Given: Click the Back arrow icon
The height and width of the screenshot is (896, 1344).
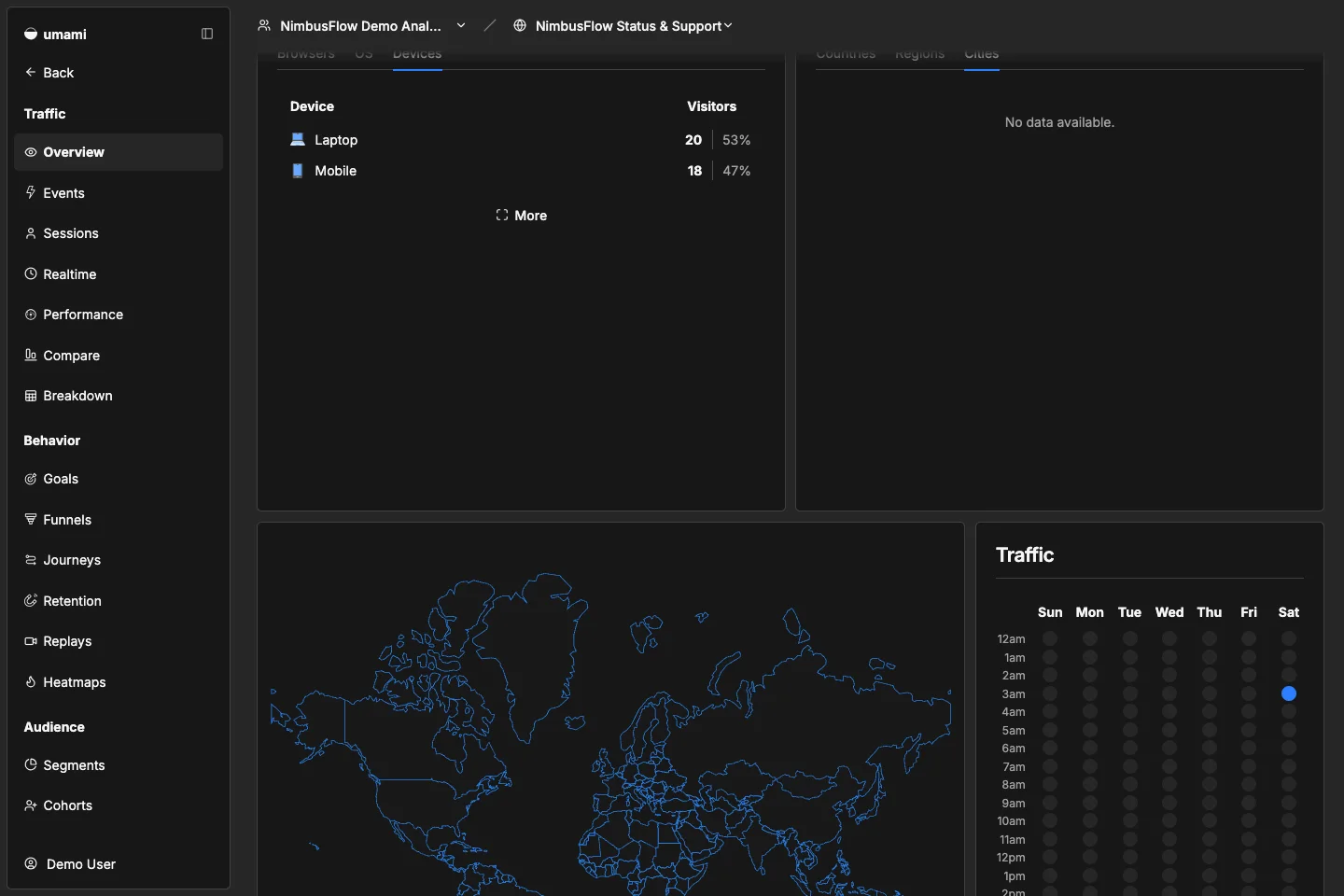Looking at the screenshot, I should coord(31,73).
